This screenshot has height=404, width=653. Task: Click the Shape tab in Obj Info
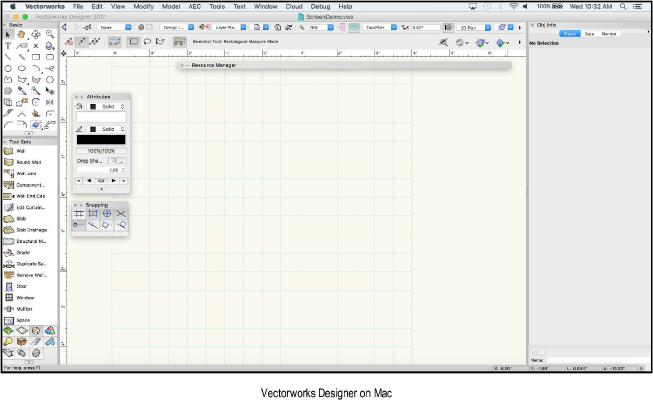570,34
